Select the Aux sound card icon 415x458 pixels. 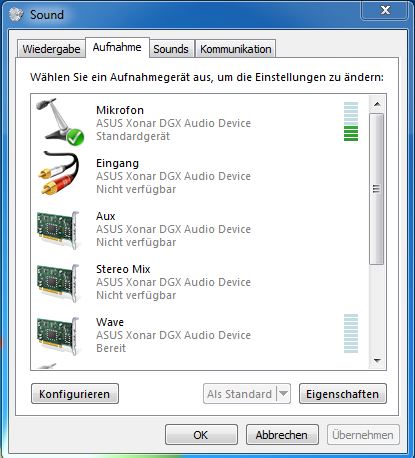tap(58, 230)
